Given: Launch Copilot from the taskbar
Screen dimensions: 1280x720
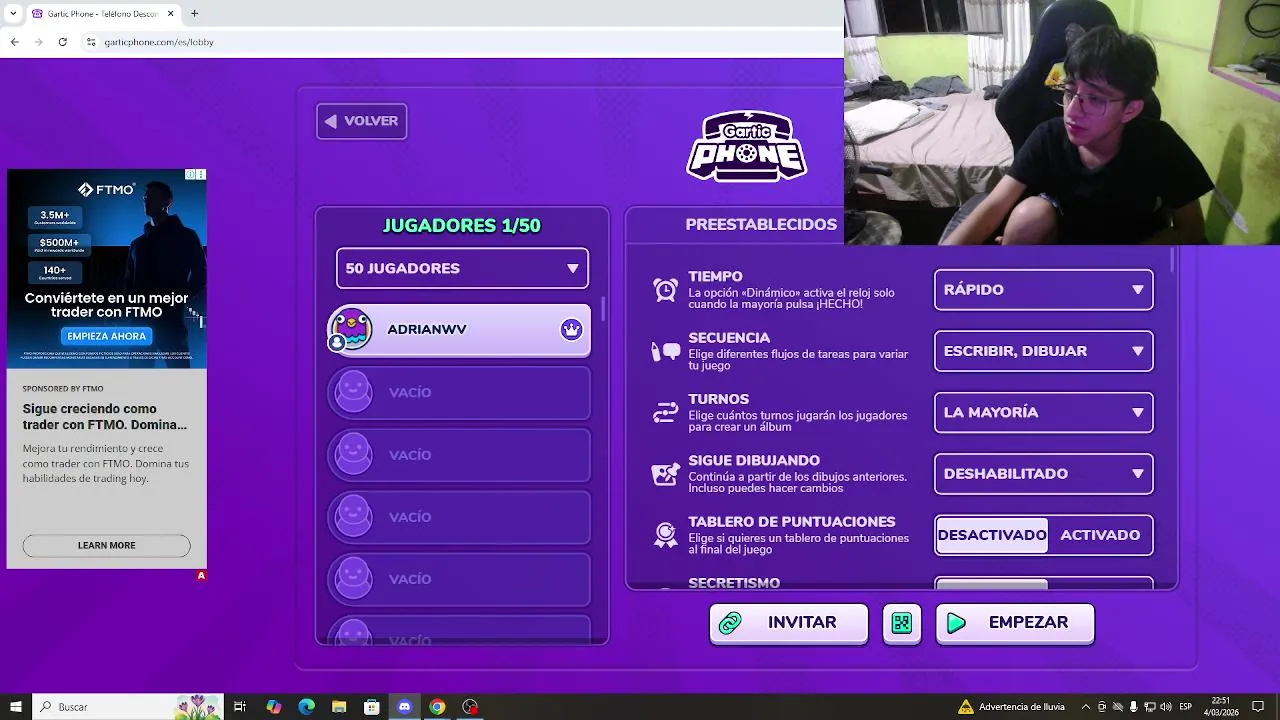Looking at the screenshot, I should [274, 707].
